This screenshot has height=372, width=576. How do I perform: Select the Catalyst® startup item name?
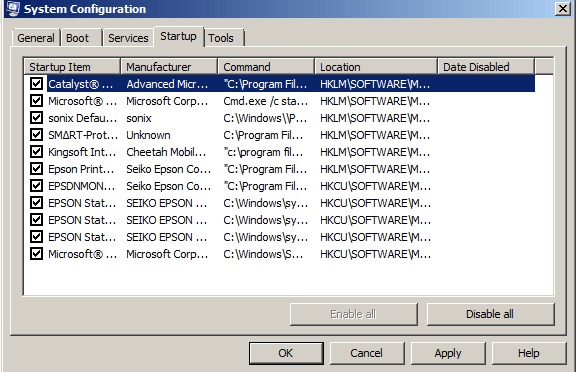[x=81, y=84]
